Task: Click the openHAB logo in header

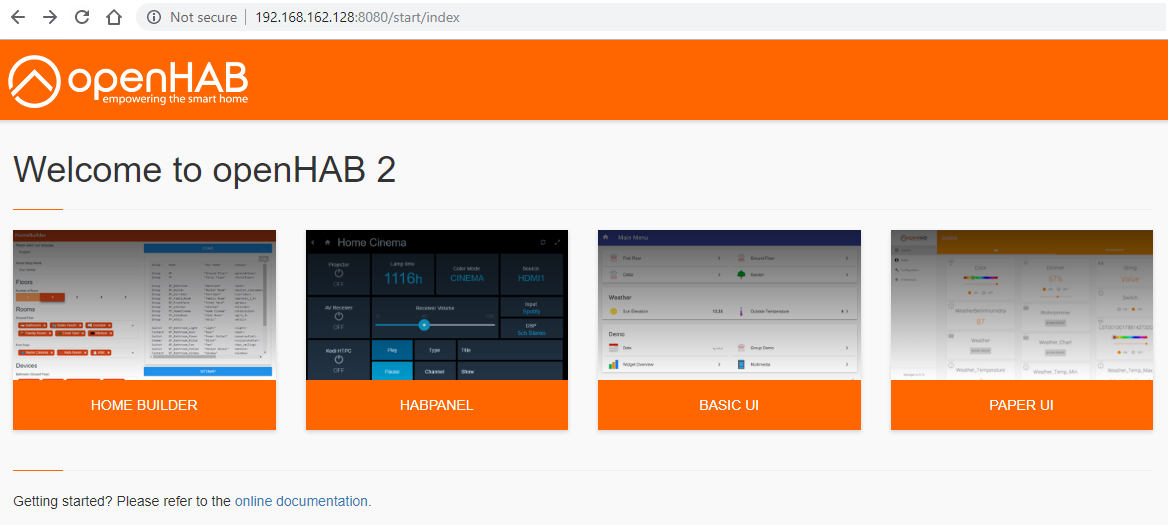Action: (x=128, y=80)
